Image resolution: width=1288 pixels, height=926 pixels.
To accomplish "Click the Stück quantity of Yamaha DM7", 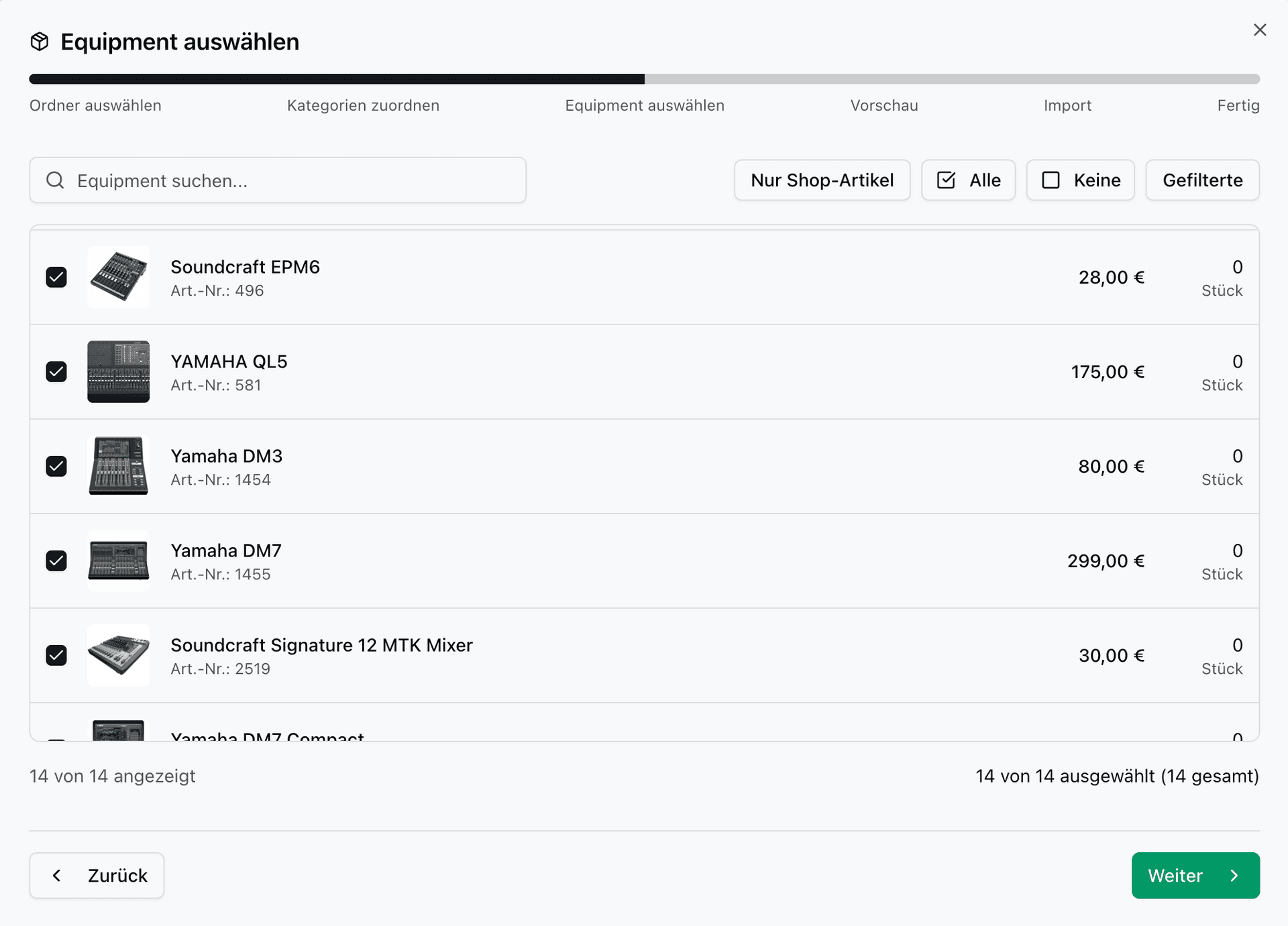I will coord(1222,562).
